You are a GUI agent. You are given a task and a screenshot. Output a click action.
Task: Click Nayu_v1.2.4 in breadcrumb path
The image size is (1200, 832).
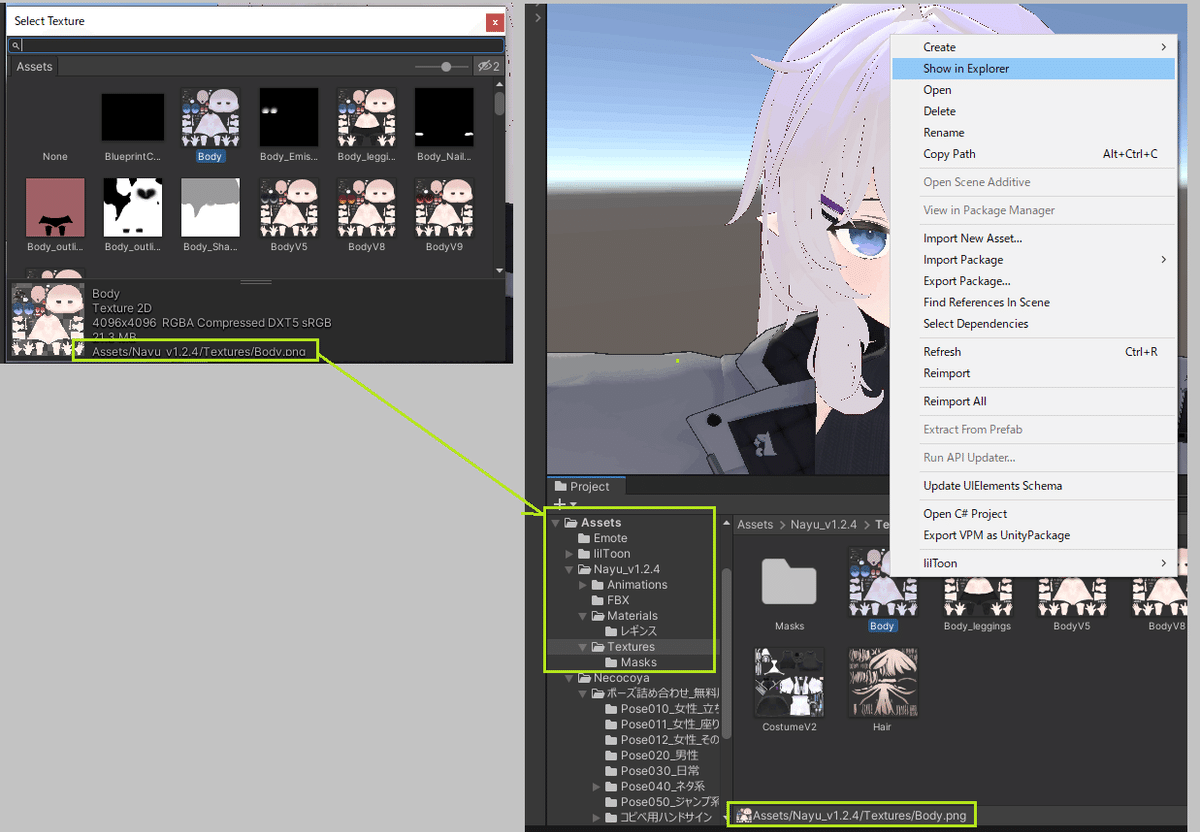click(x=825, y=524)
